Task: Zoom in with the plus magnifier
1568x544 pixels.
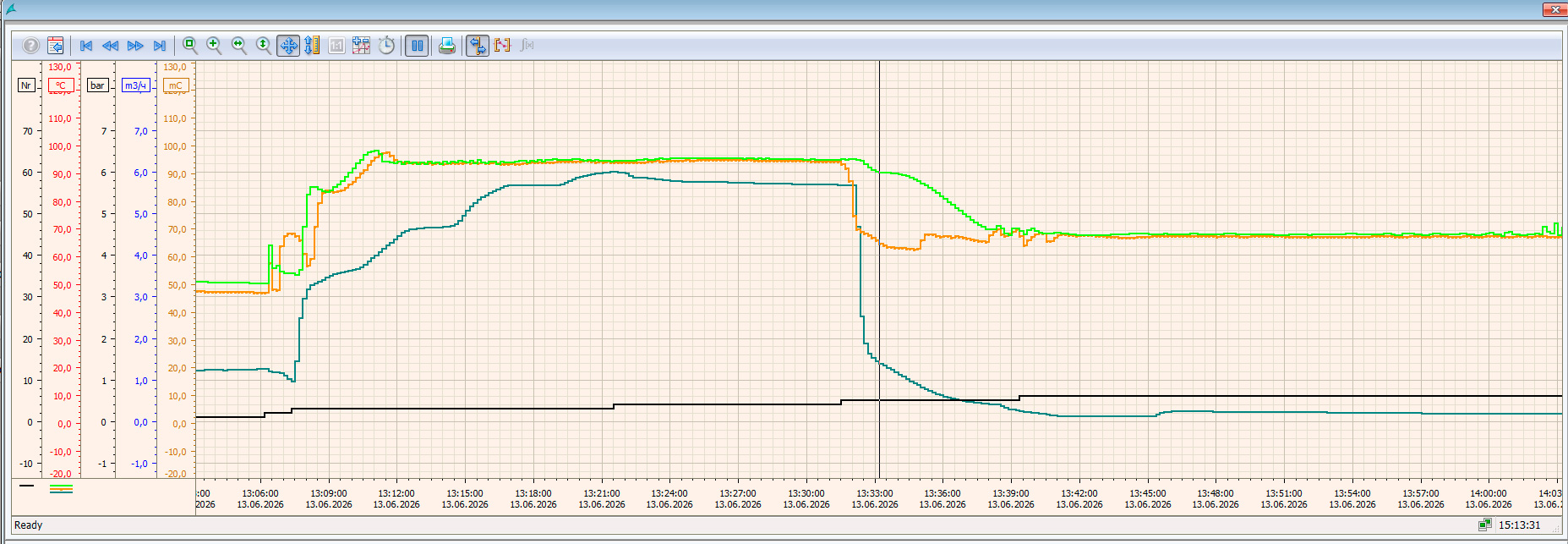Action: (215, 46)
